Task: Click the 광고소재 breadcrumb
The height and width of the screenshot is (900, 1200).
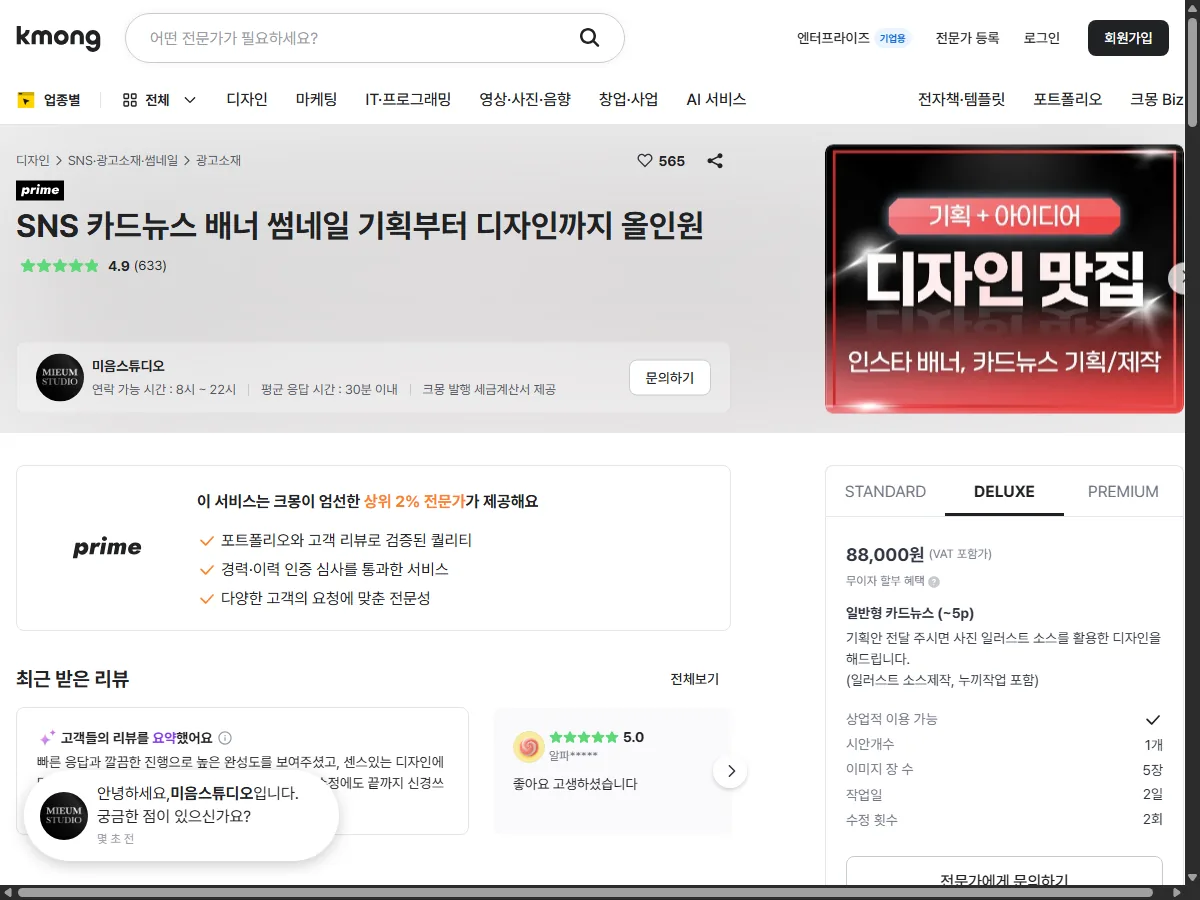Action: [x=218, y=160]
